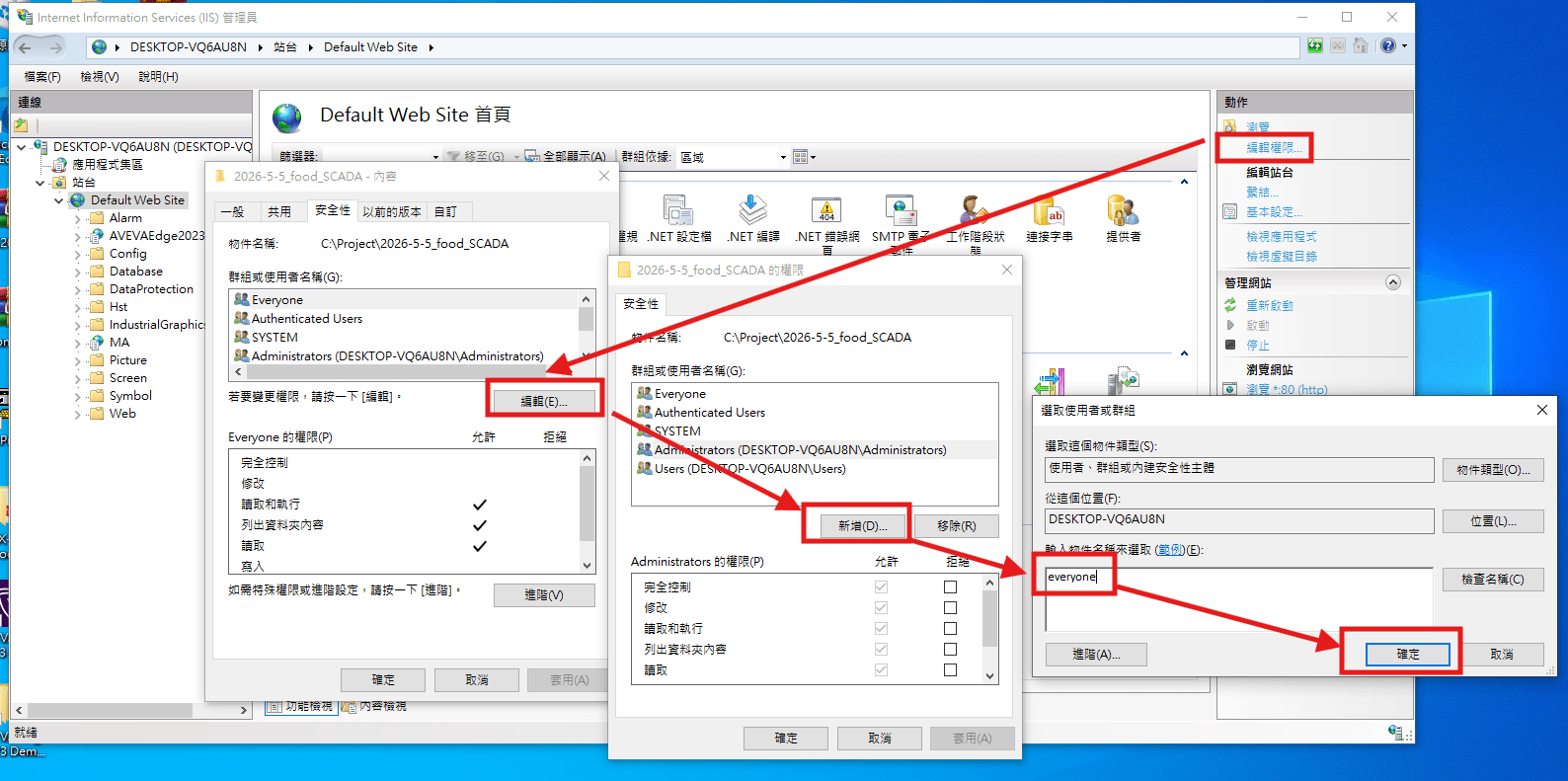This screenshot has height=781, width=1568.
Task: Collapse the first feature group with chevron
Action: pos(1184,182)
